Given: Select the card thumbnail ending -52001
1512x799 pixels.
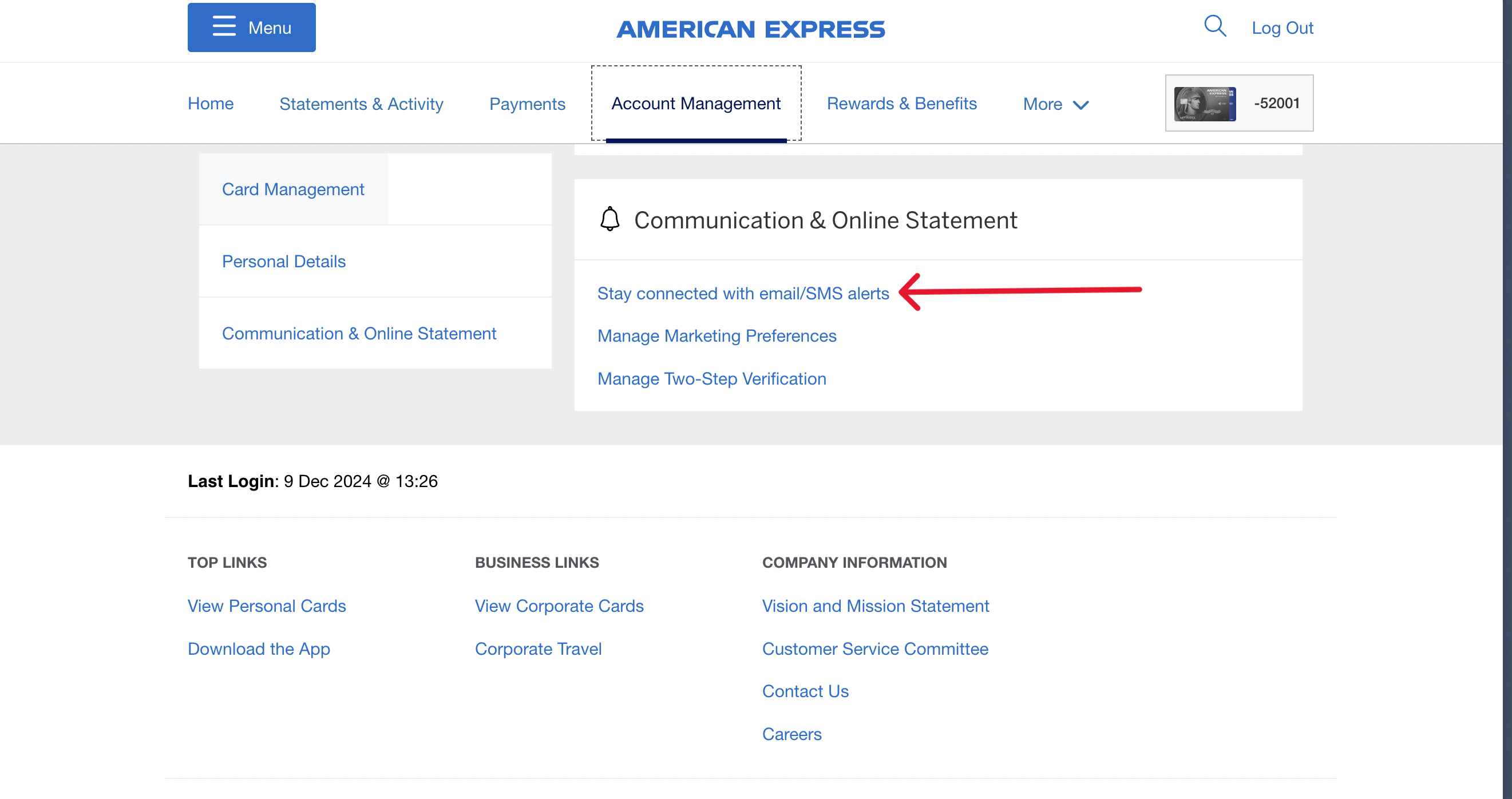Looking at the screenshot, I should click(x=1205, y=104).
